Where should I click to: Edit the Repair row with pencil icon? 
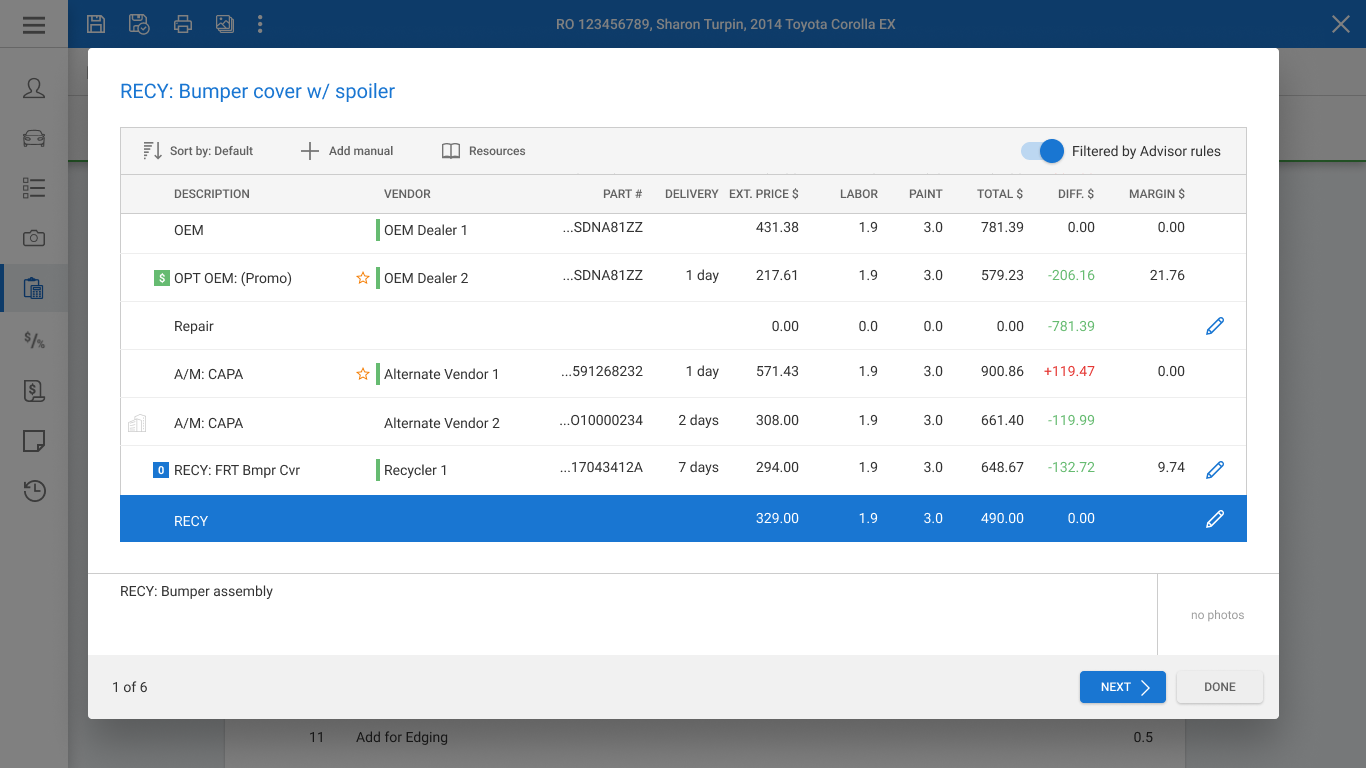1215,326
